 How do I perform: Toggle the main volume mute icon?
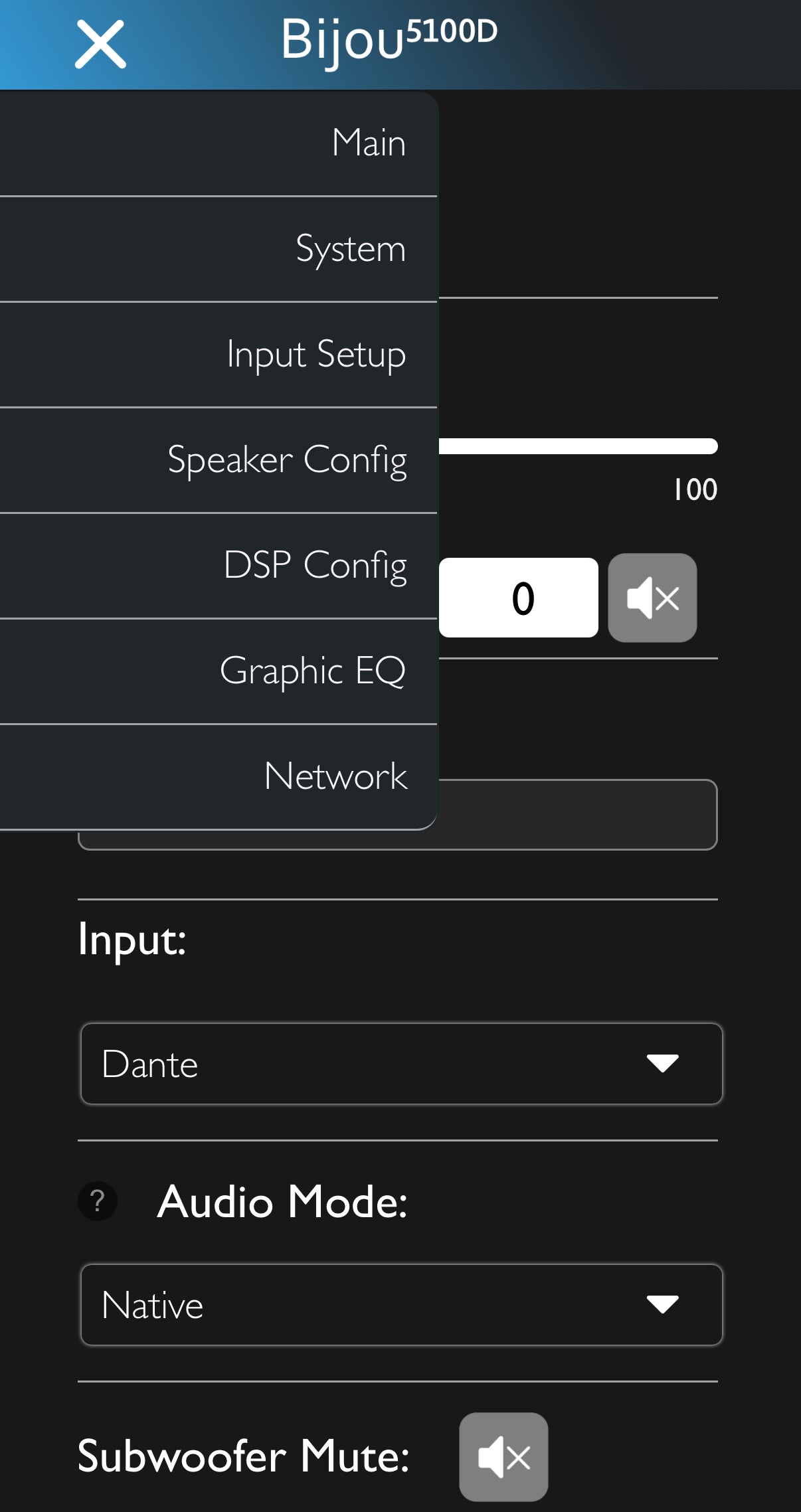pos(652,598)
